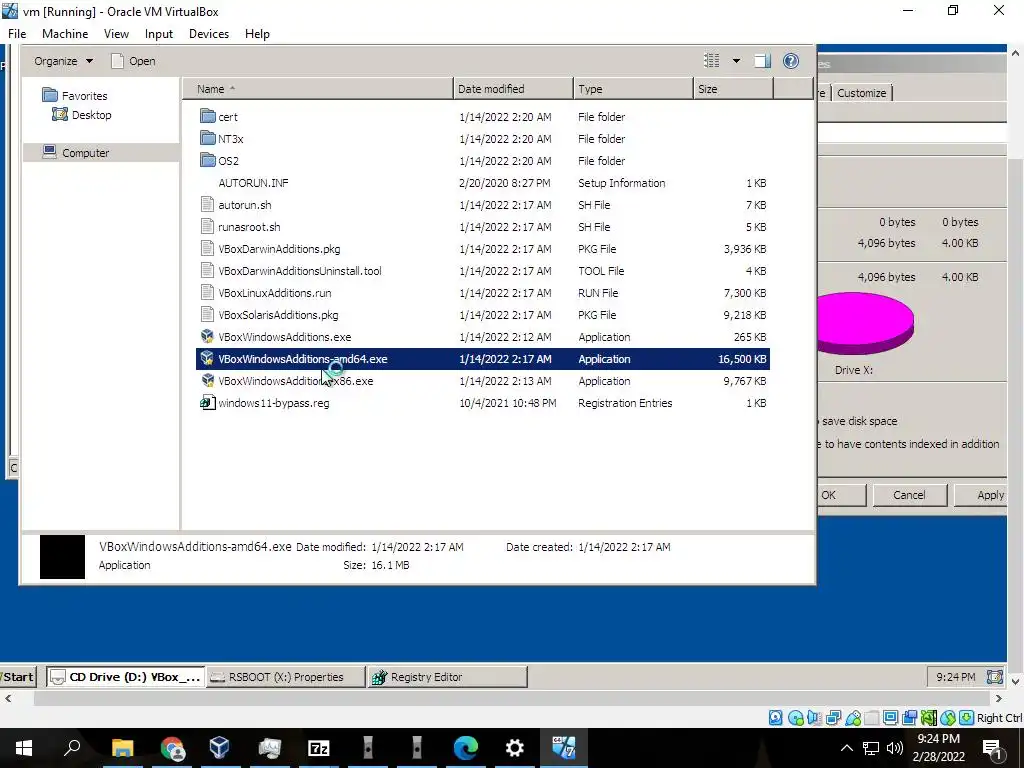The height and width of the screenshot is (768, 1024).
Task: Click guest tray icon beside 9:24 PM
Action: [994, 677]
